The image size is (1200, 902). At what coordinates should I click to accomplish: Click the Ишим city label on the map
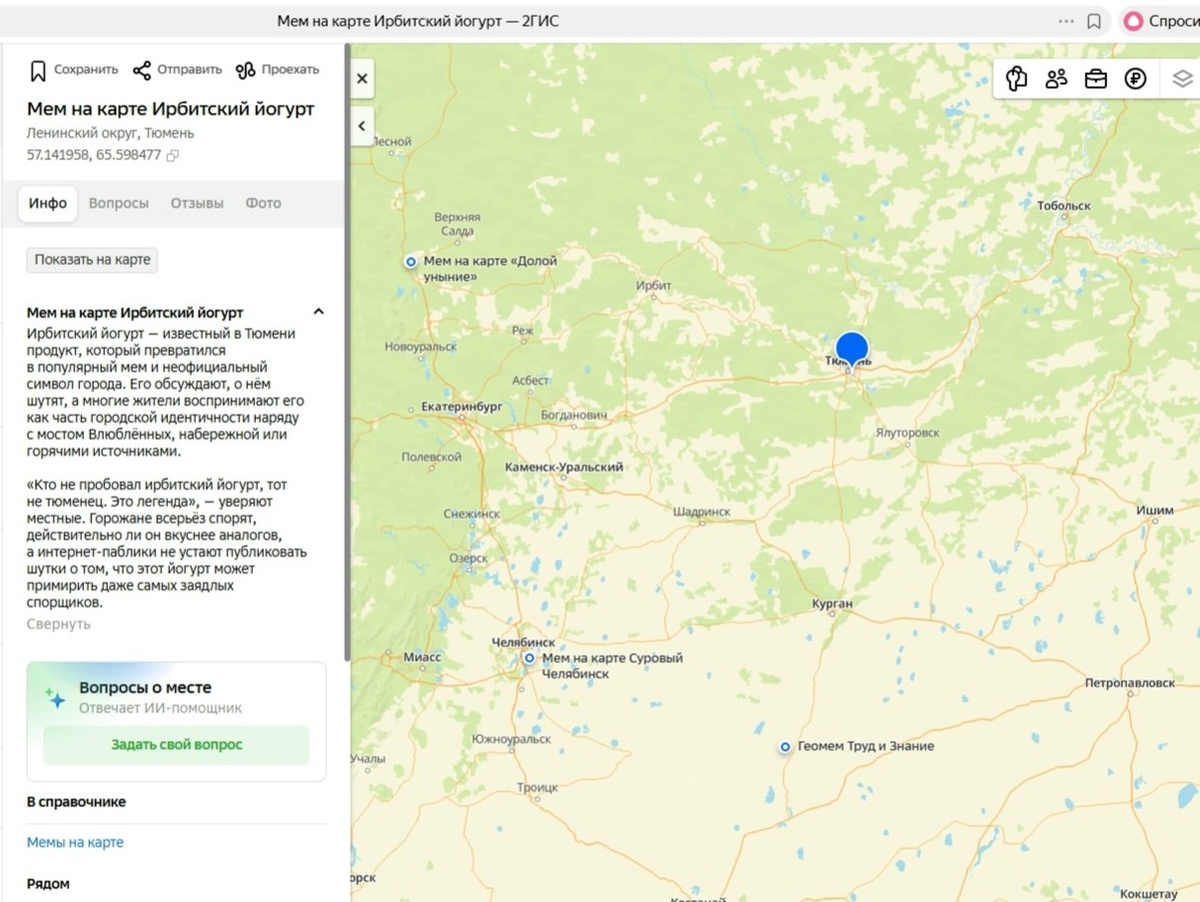click(x=1155, y=511)
